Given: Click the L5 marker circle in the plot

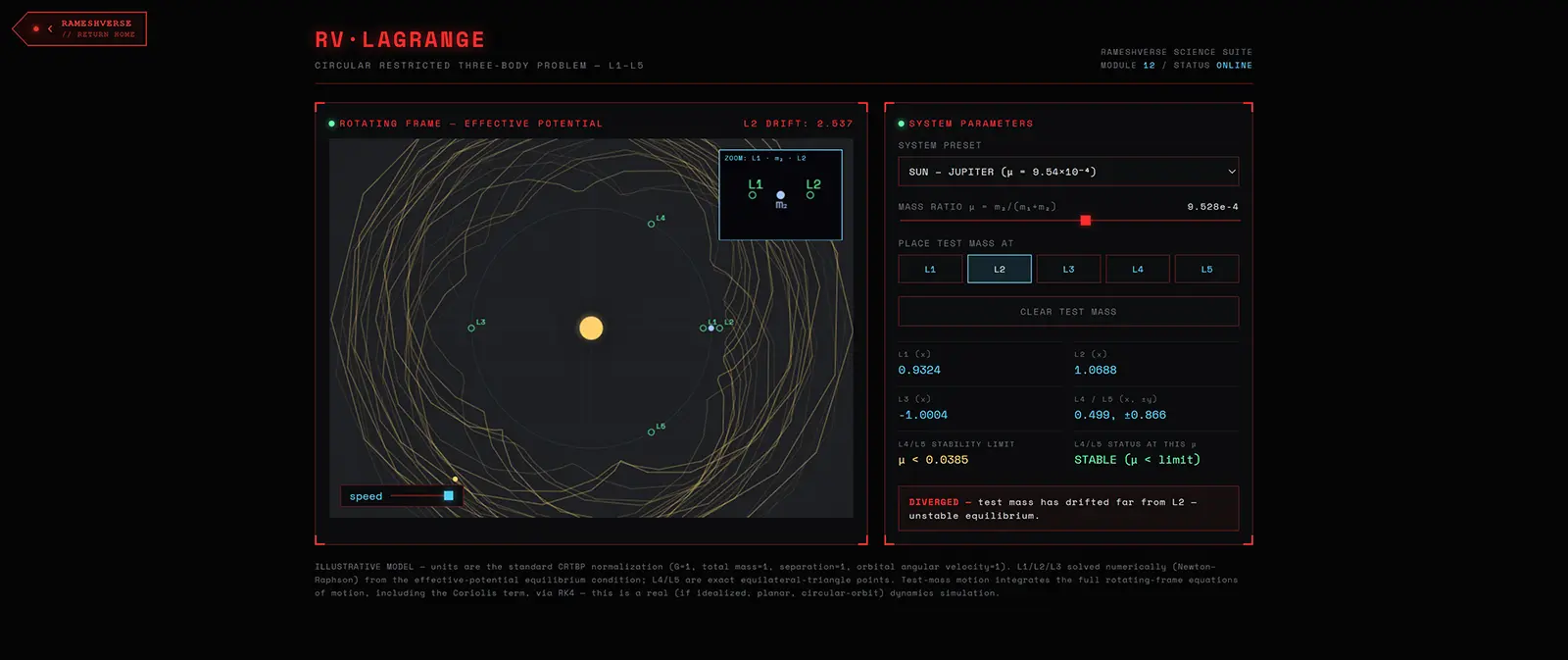Looking at the screenshot, I should pyautogui.click(x=651, y=432).
